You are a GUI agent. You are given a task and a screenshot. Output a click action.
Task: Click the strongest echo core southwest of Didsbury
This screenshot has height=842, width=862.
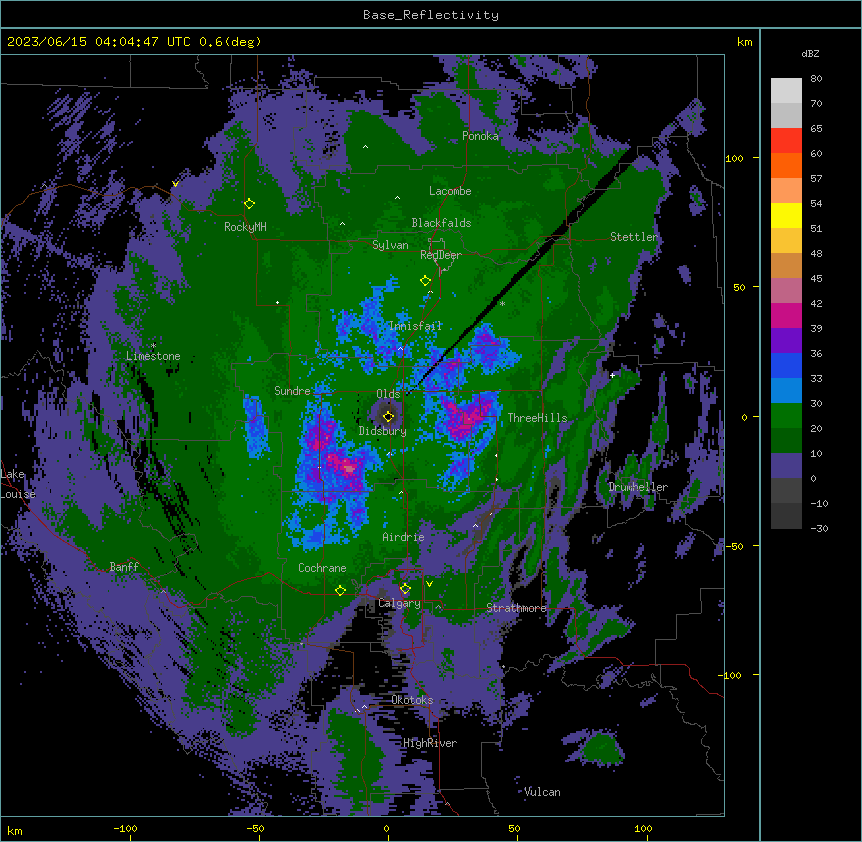tap(349, 468)
